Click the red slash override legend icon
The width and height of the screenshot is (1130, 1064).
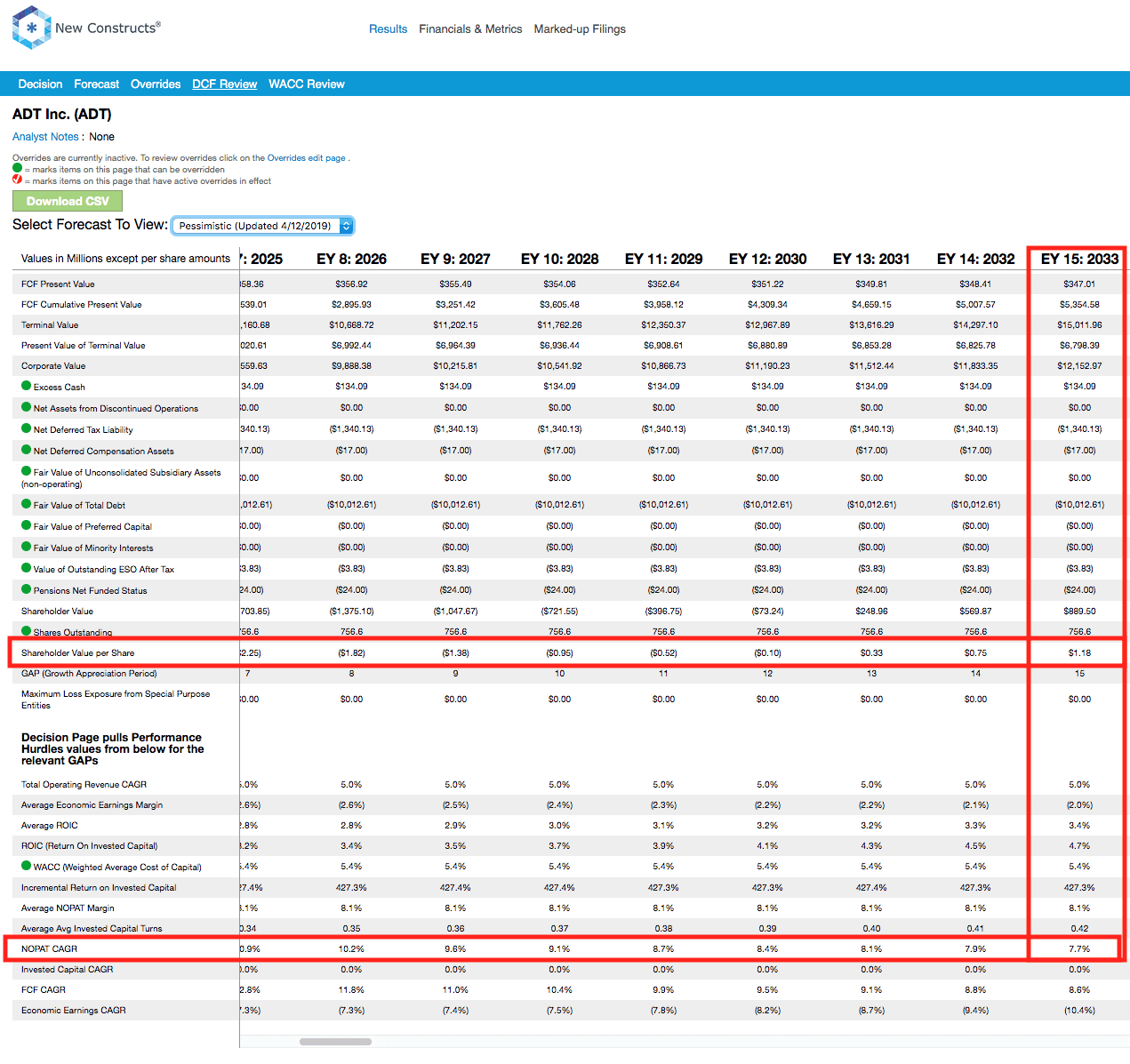click(16, 180)
